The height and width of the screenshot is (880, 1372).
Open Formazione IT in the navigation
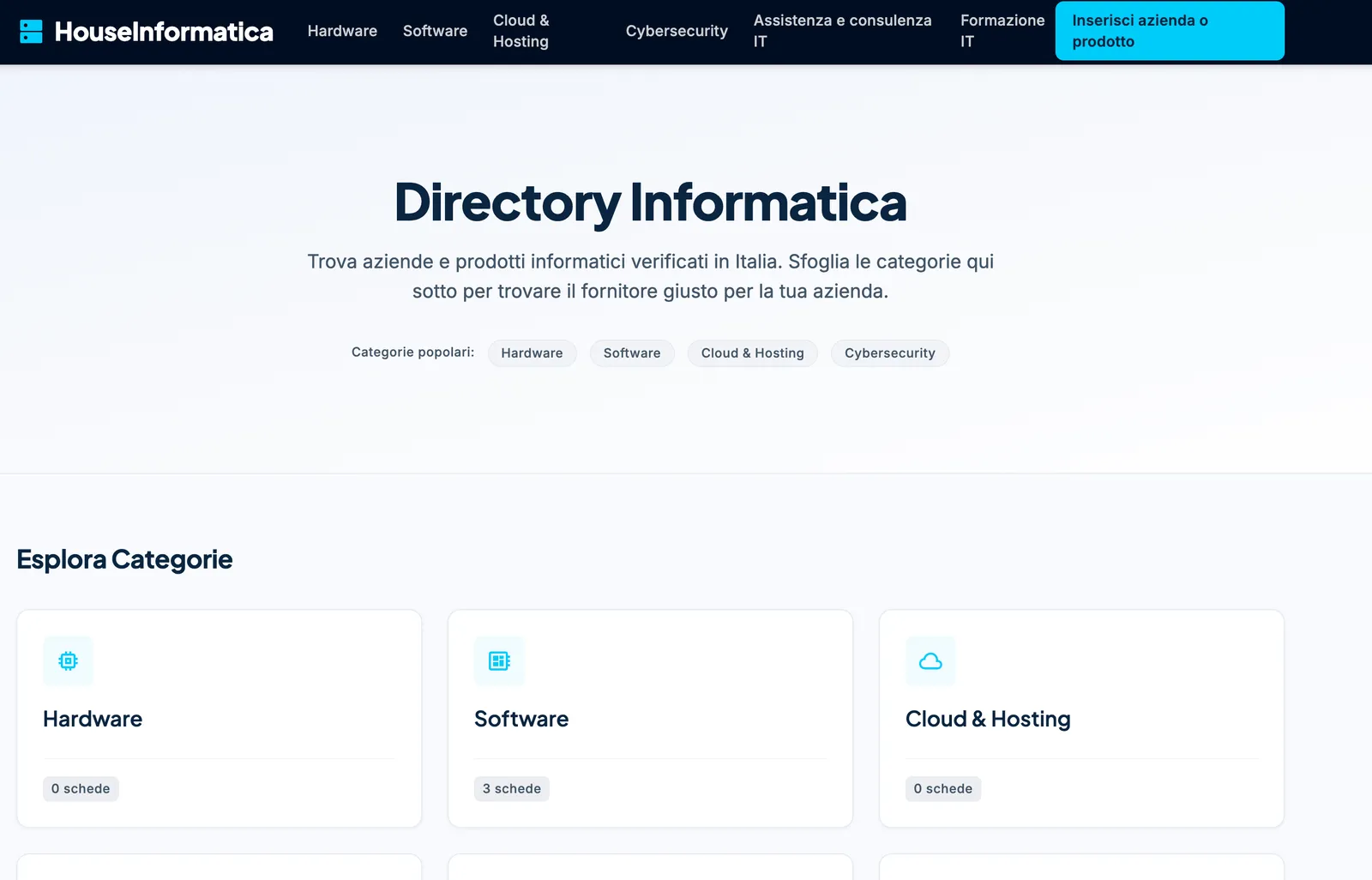coord(1002,31)
